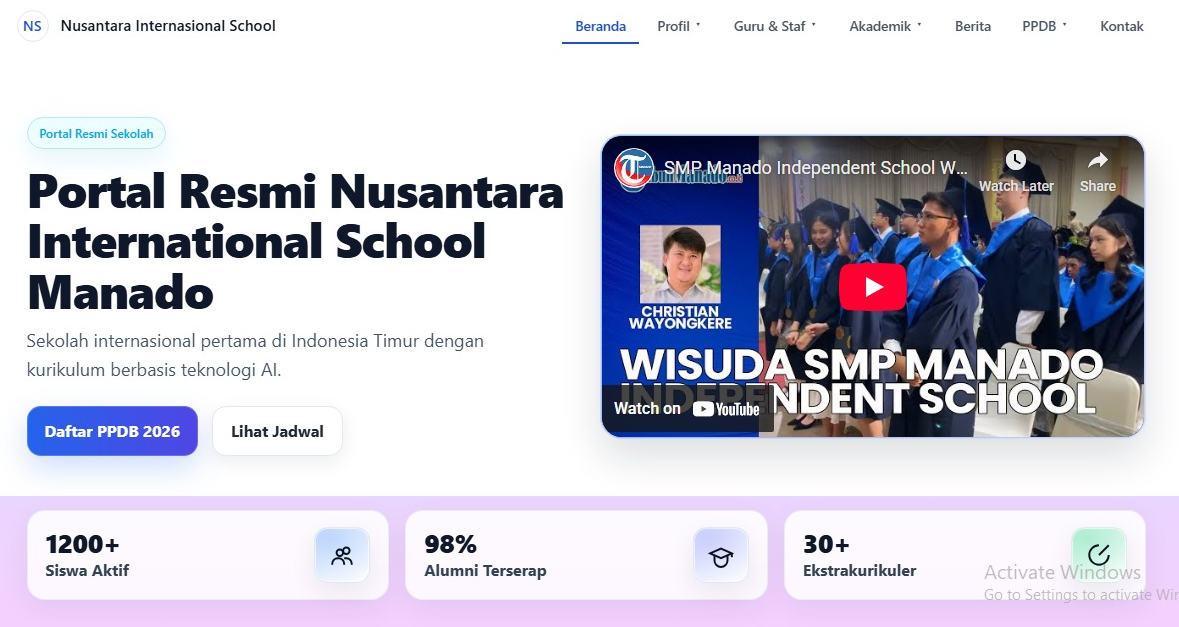Expand the Guru & Staf dropdown

coord(770,26)
